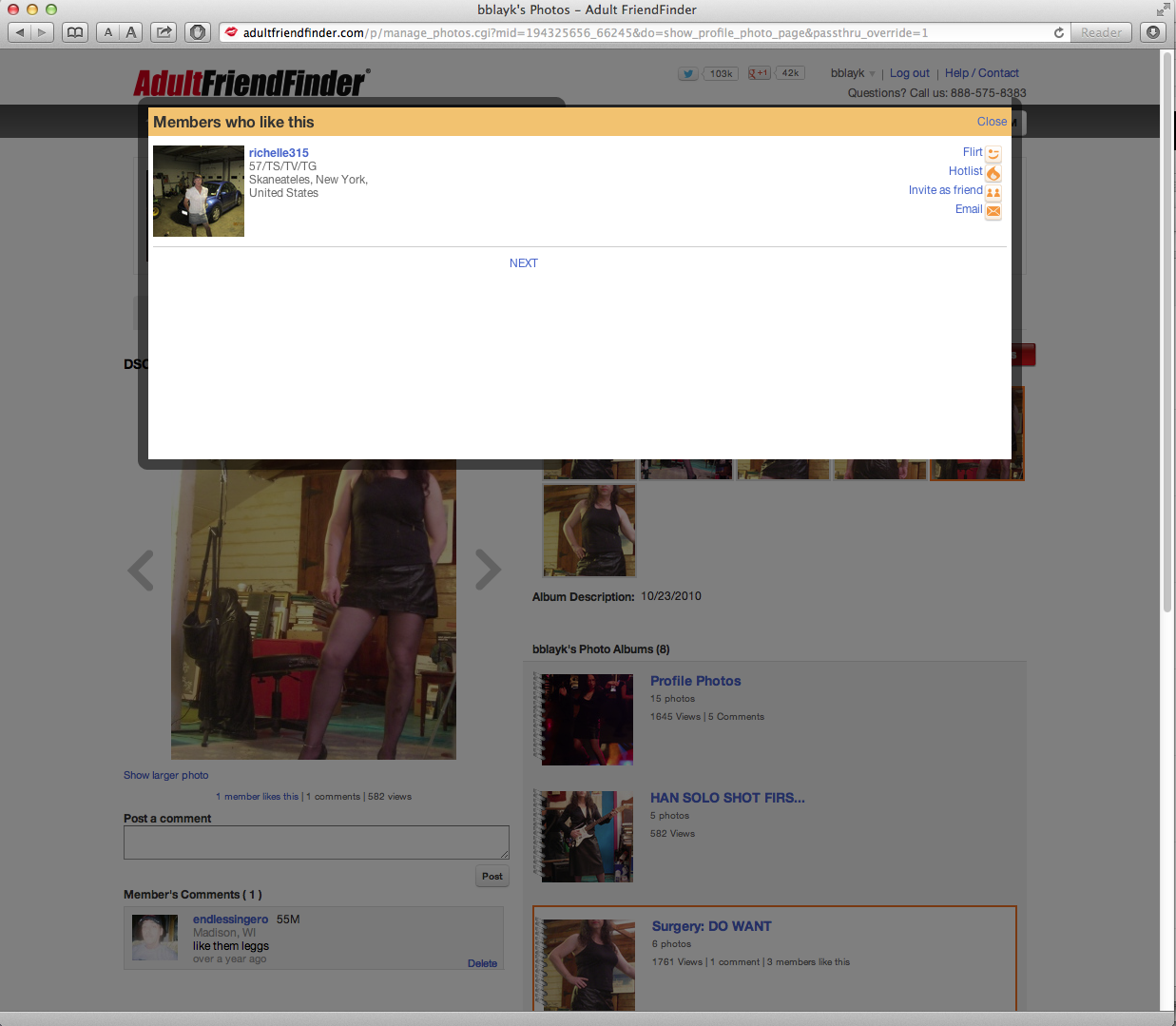Open Email using the envelope icon
Viewport: 1176px width, 1026px height.
pyautogui.click(x=993, y=210)
